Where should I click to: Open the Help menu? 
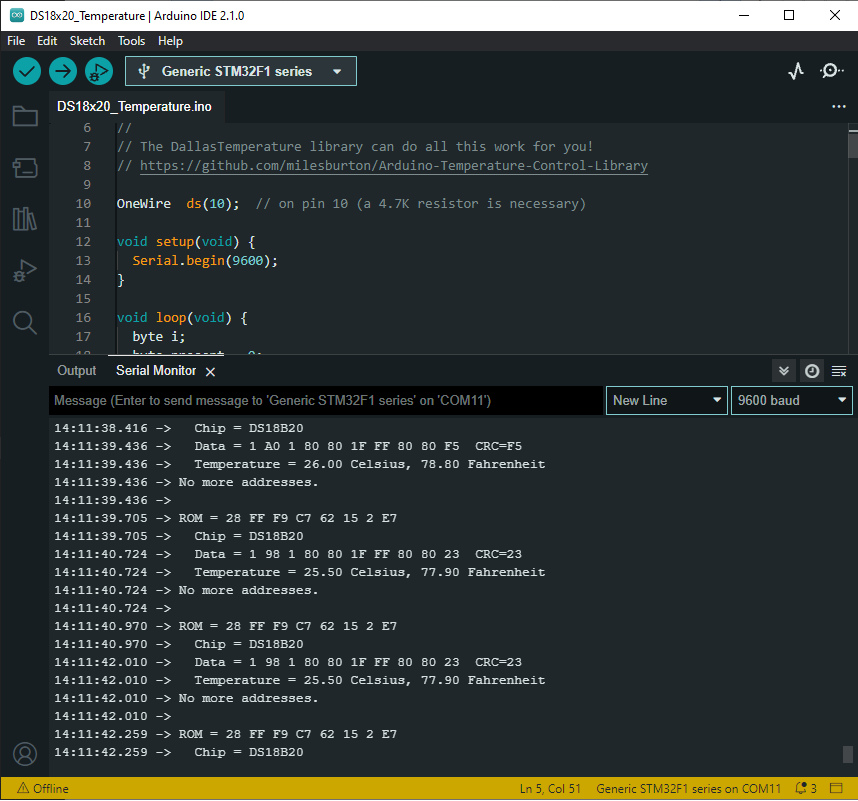170,41
